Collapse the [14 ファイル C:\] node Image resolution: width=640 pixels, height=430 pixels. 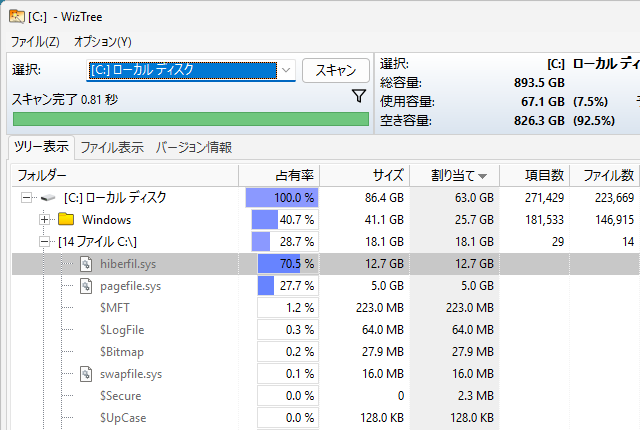(44, 242)
